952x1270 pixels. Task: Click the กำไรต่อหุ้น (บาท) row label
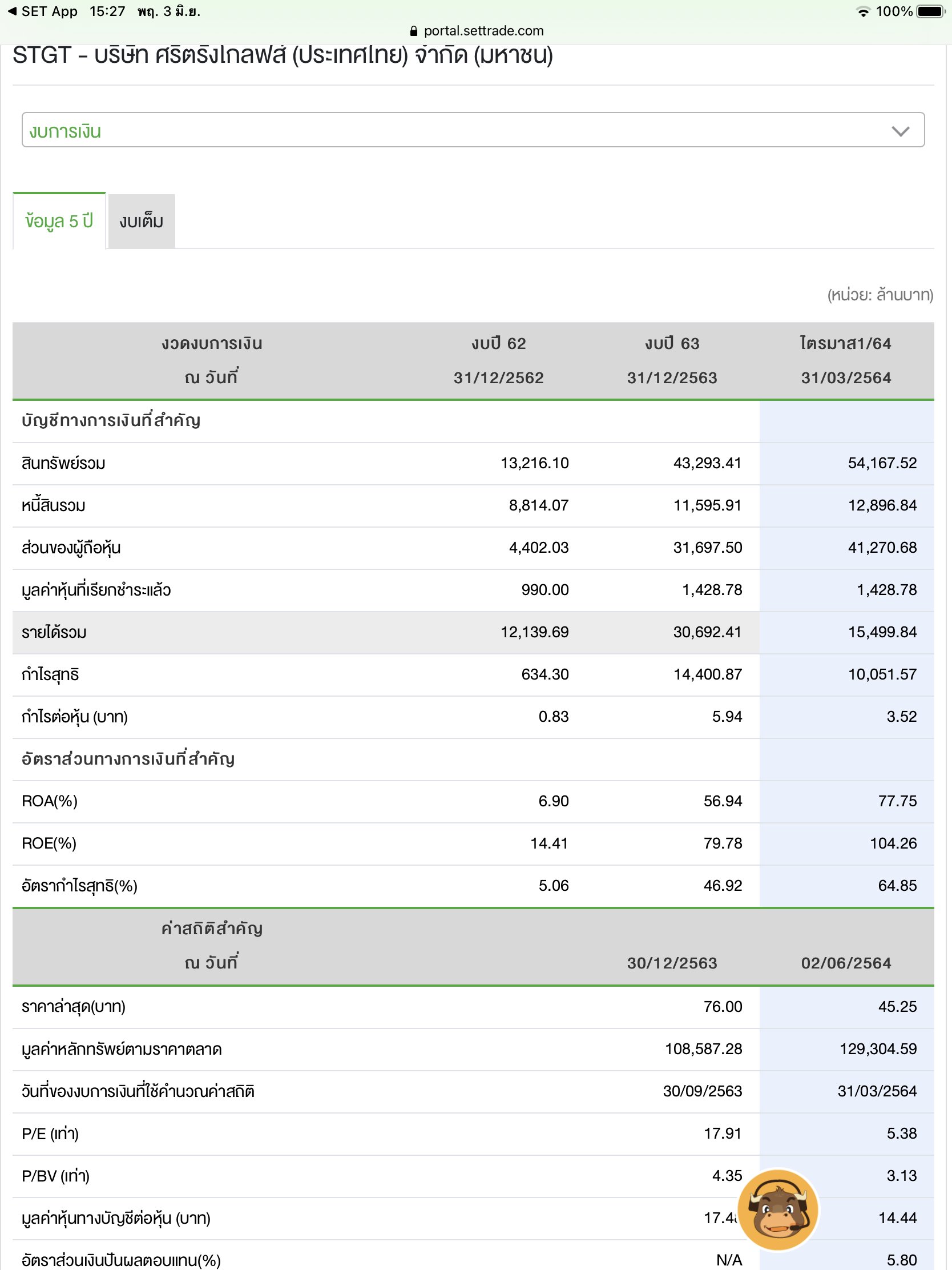(x=75, y=717)
